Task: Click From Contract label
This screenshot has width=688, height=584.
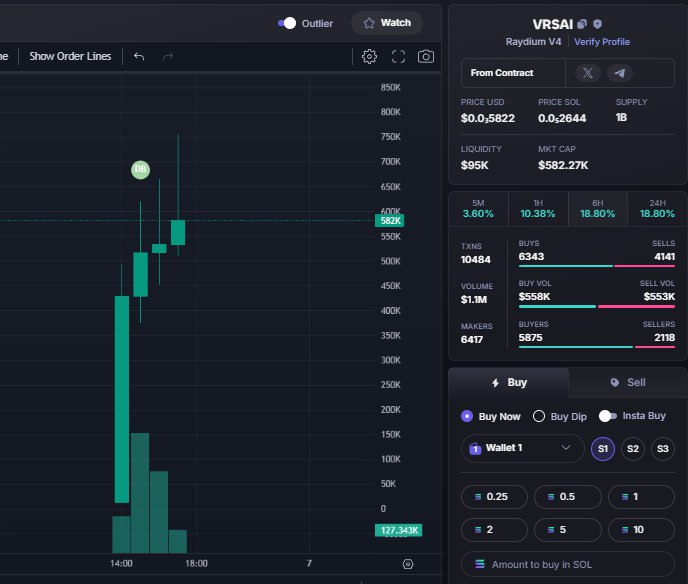Action: (502, 73)
